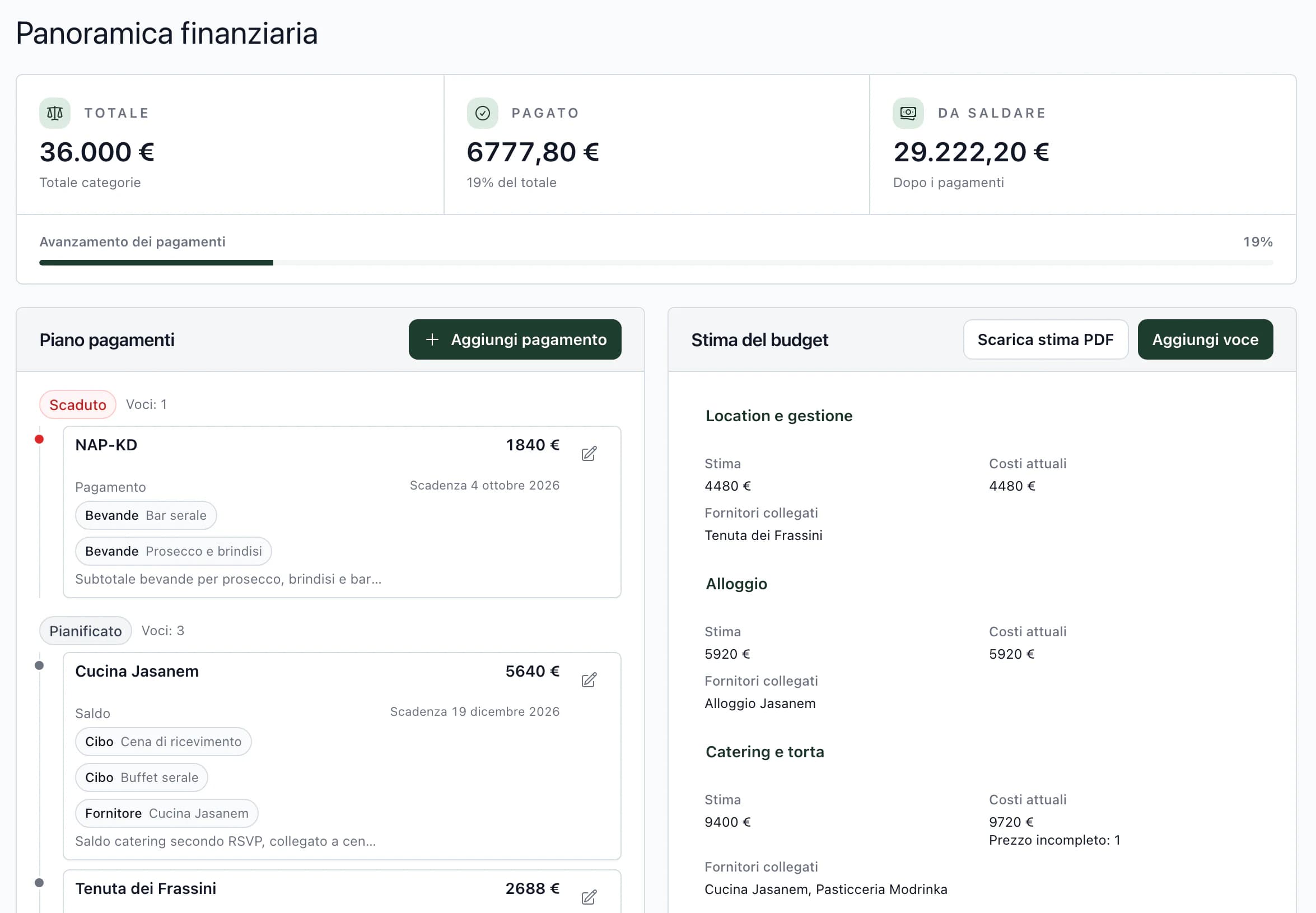This screenshot has height=913, width=1316.
Task: Click the 29.222,20 € outstanding amount
Action: pos(971,152)
